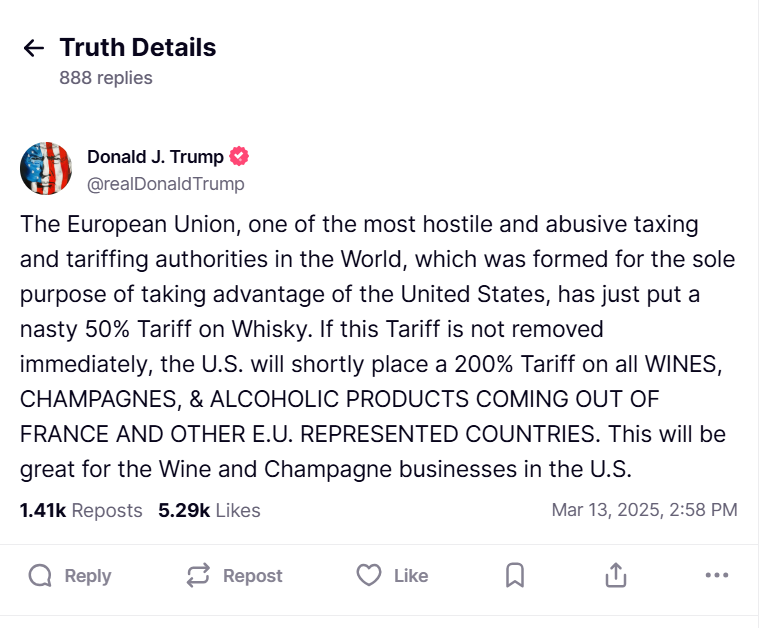Open the @realDonaldTrump handle link
779x628 pixels.
165,184
